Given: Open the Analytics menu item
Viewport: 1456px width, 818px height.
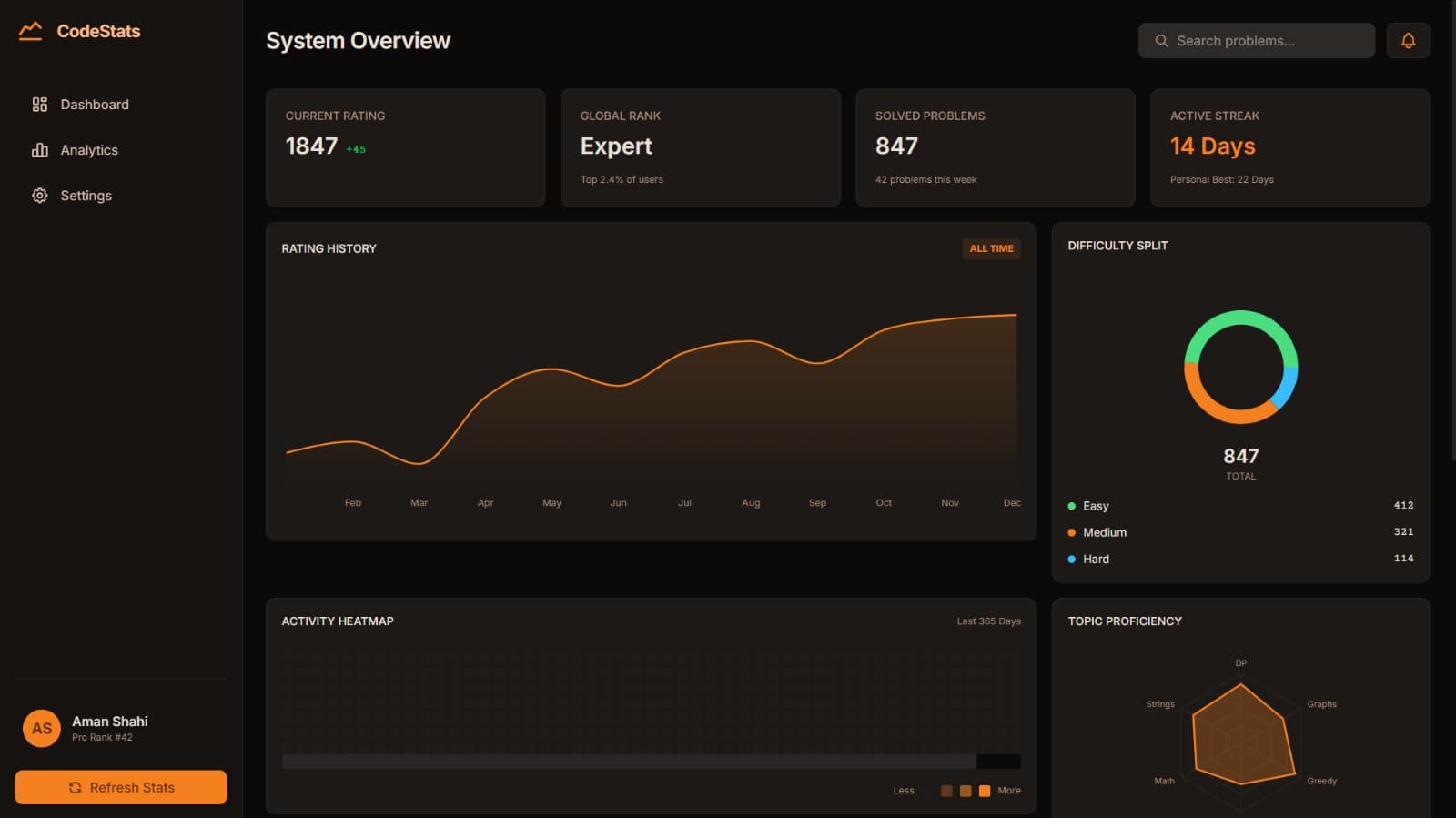Looking at the screenshot, I should point(121,150).
